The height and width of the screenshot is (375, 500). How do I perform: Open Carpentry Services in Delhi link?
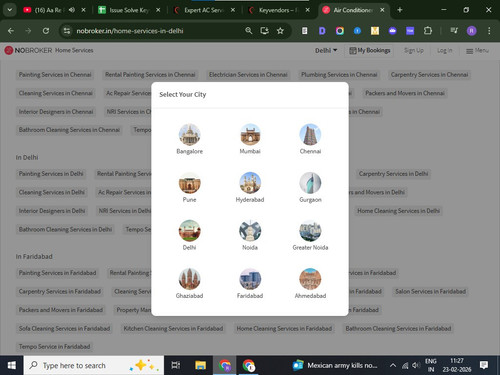[393, 174]
